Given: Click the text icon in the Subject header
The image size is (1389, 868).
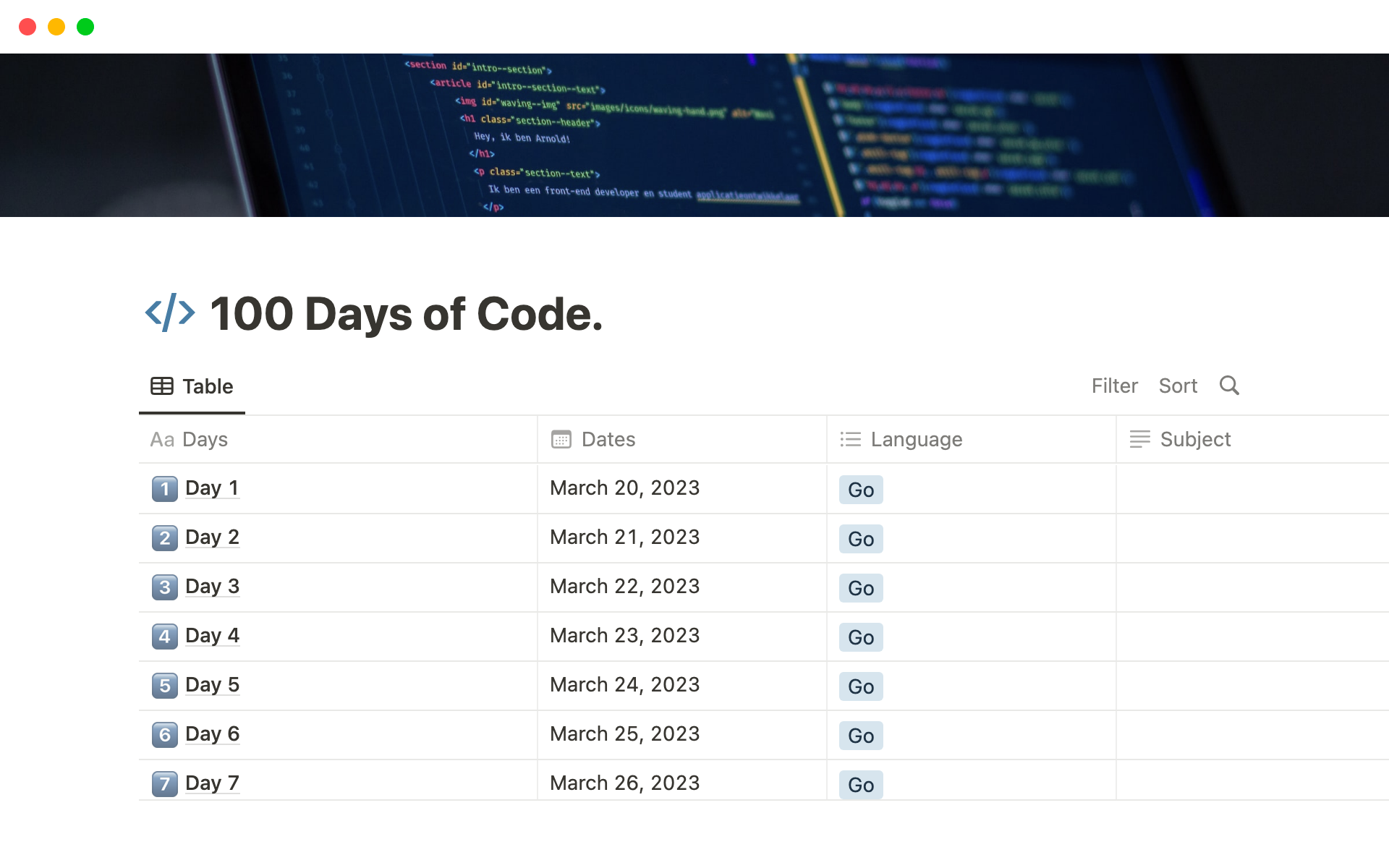Looking at the screenshot, I should pyautogui.click(x=1139, y=439).
